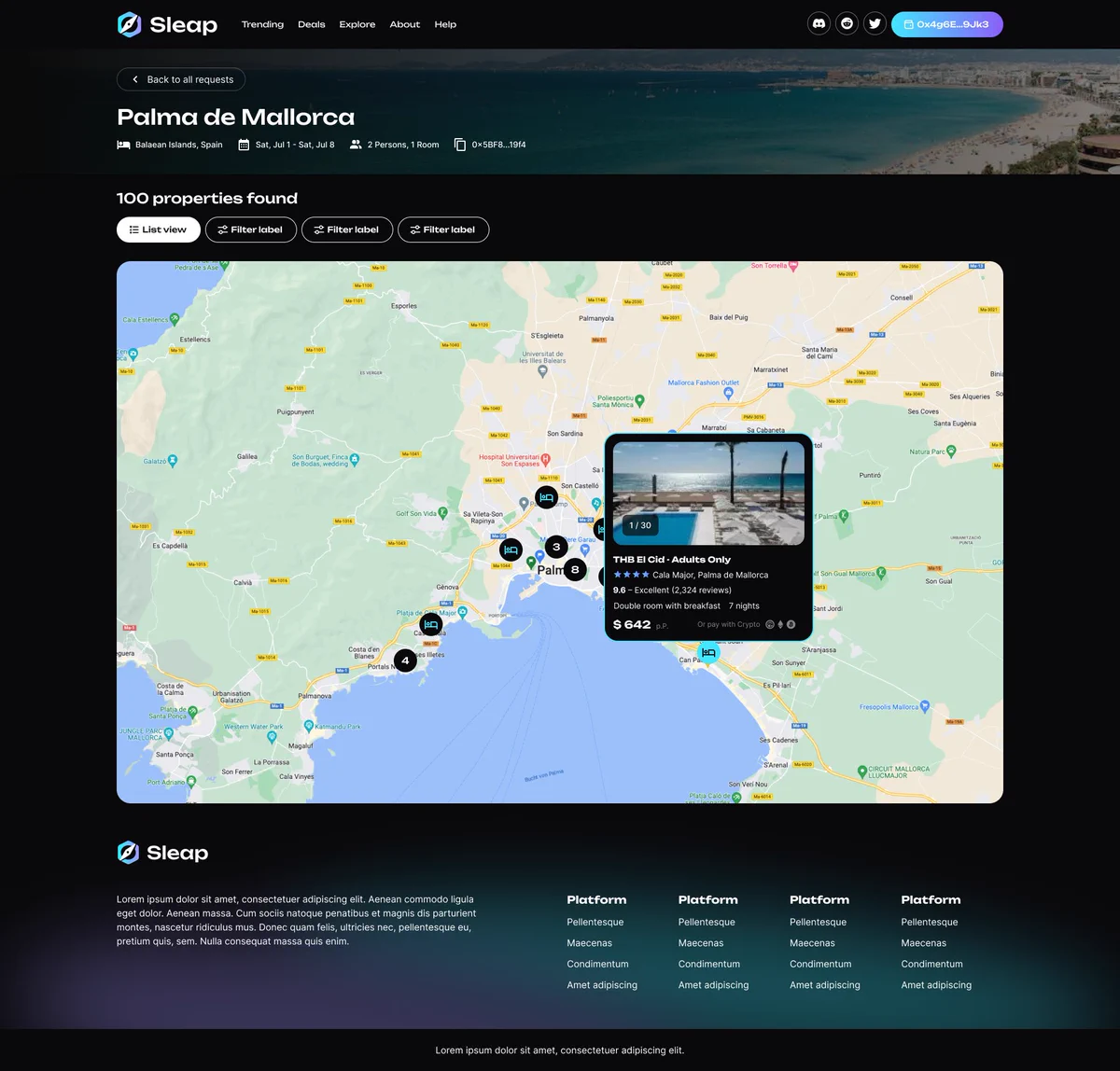Screen dimensions: 1120x1071
Task: Click the $ 642 price on the card
Action: 632,624
